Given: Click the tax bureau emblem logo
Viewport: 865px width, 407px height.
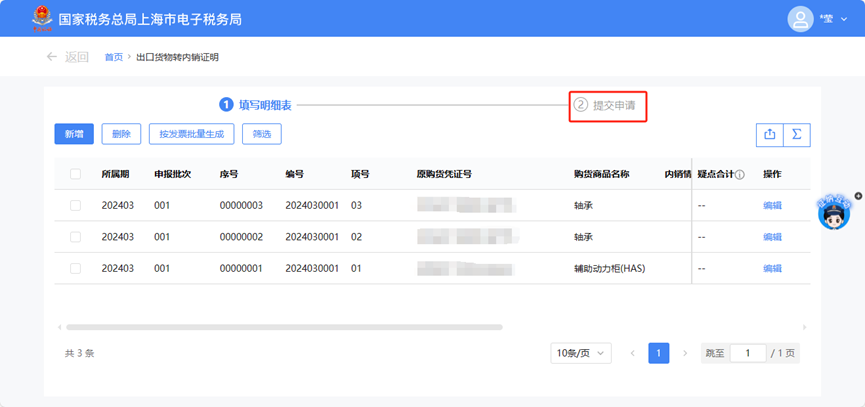Looking at the screenshot, I should coord(42,19).
